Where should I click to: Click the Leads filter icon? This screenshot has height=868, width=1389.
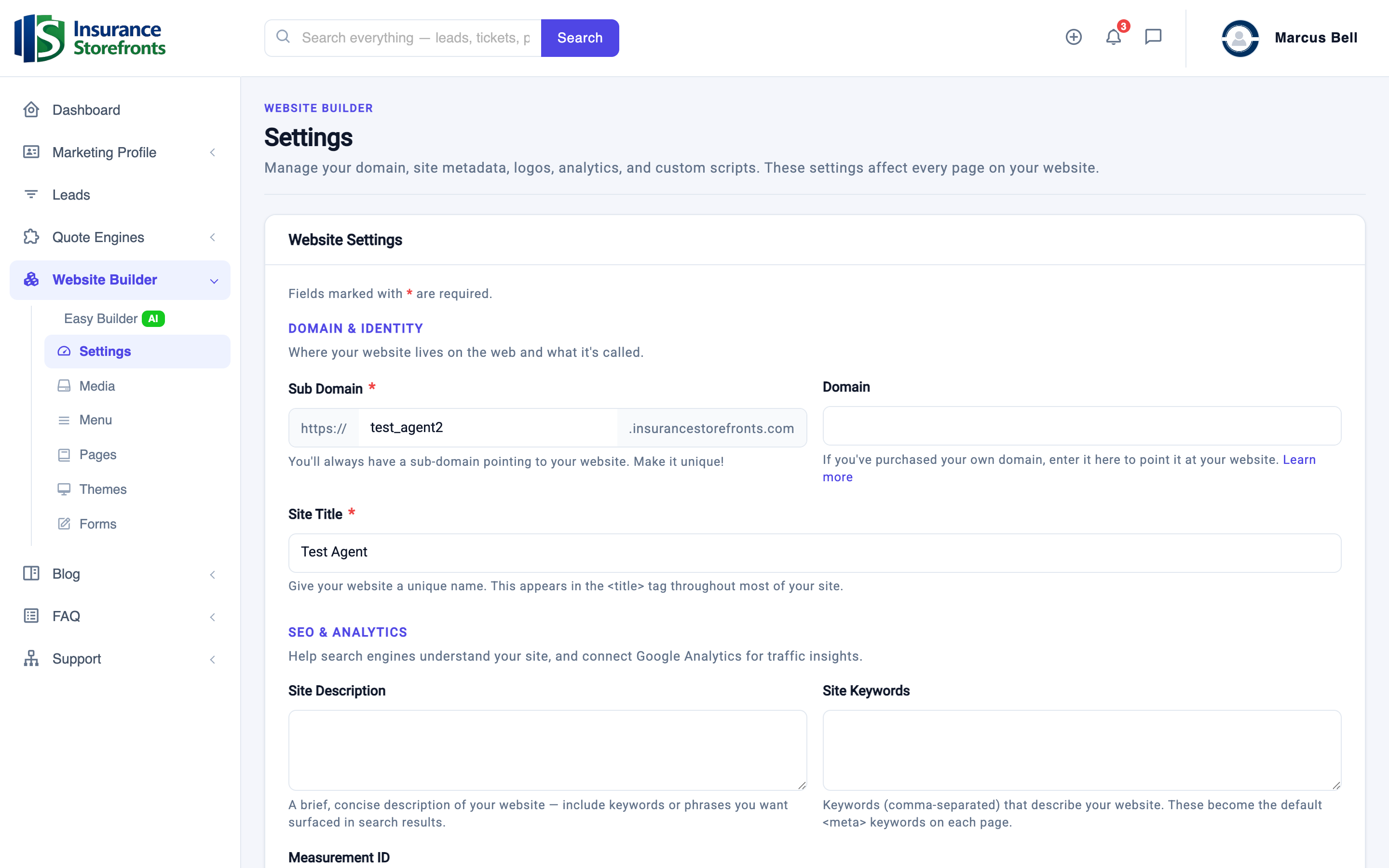pyautogui.click(x=31, y=195)
